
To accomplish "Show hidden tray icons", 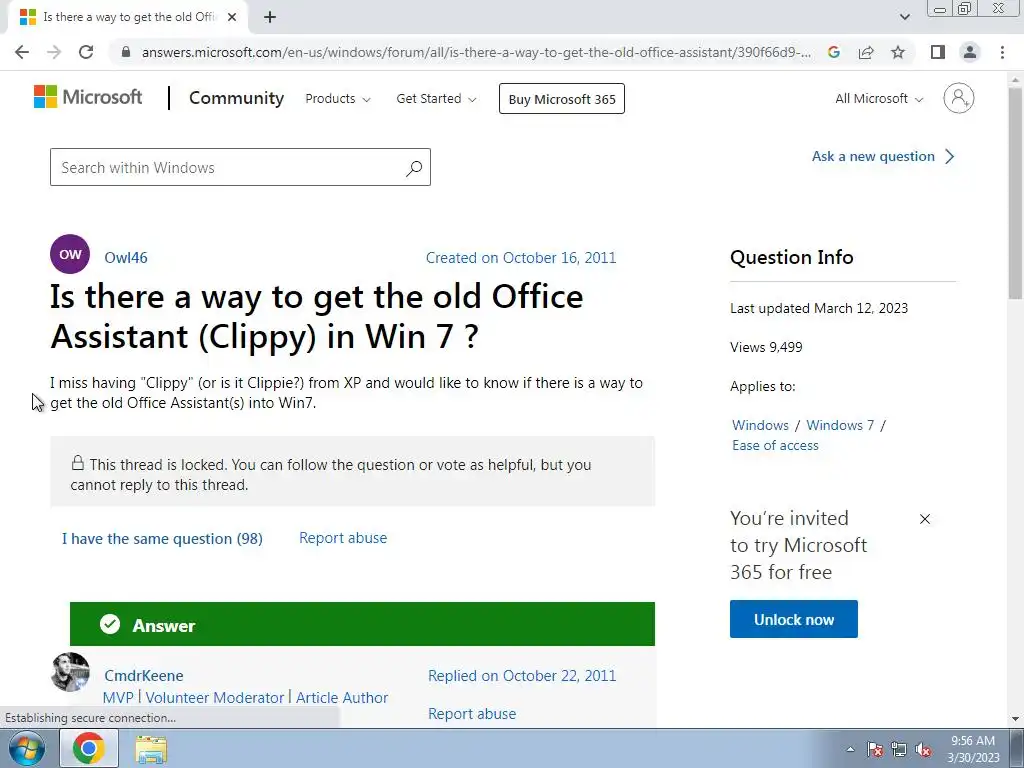I will pos(850,749).
